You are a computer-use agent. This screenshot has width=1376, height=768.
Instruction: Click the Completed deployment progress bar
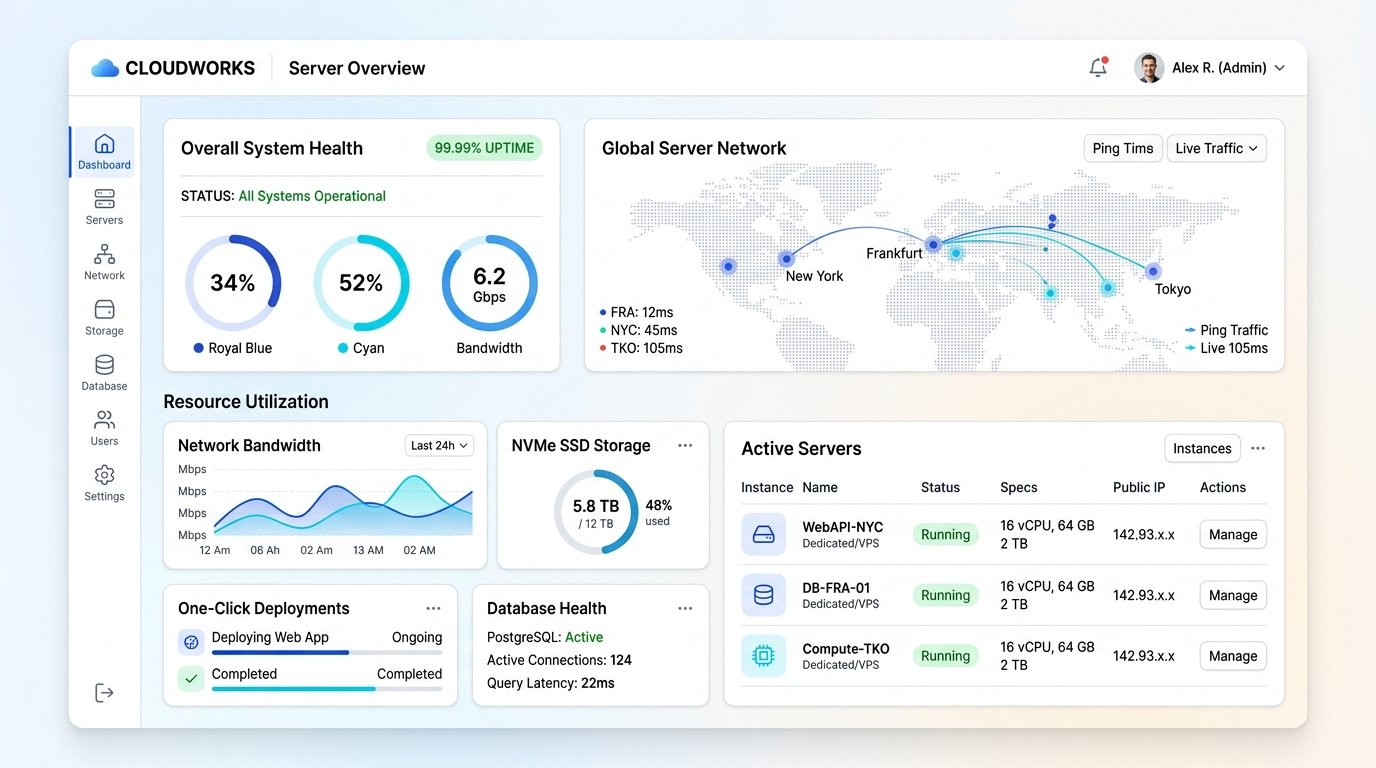click(327, 689)
